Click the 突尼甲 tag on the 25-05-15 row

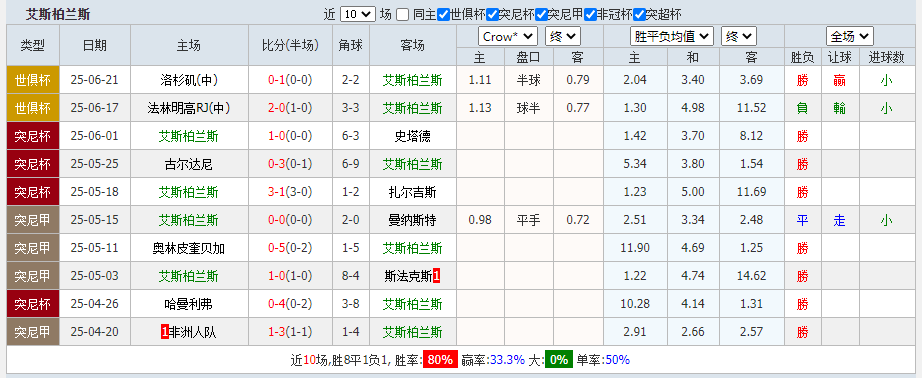32,220
